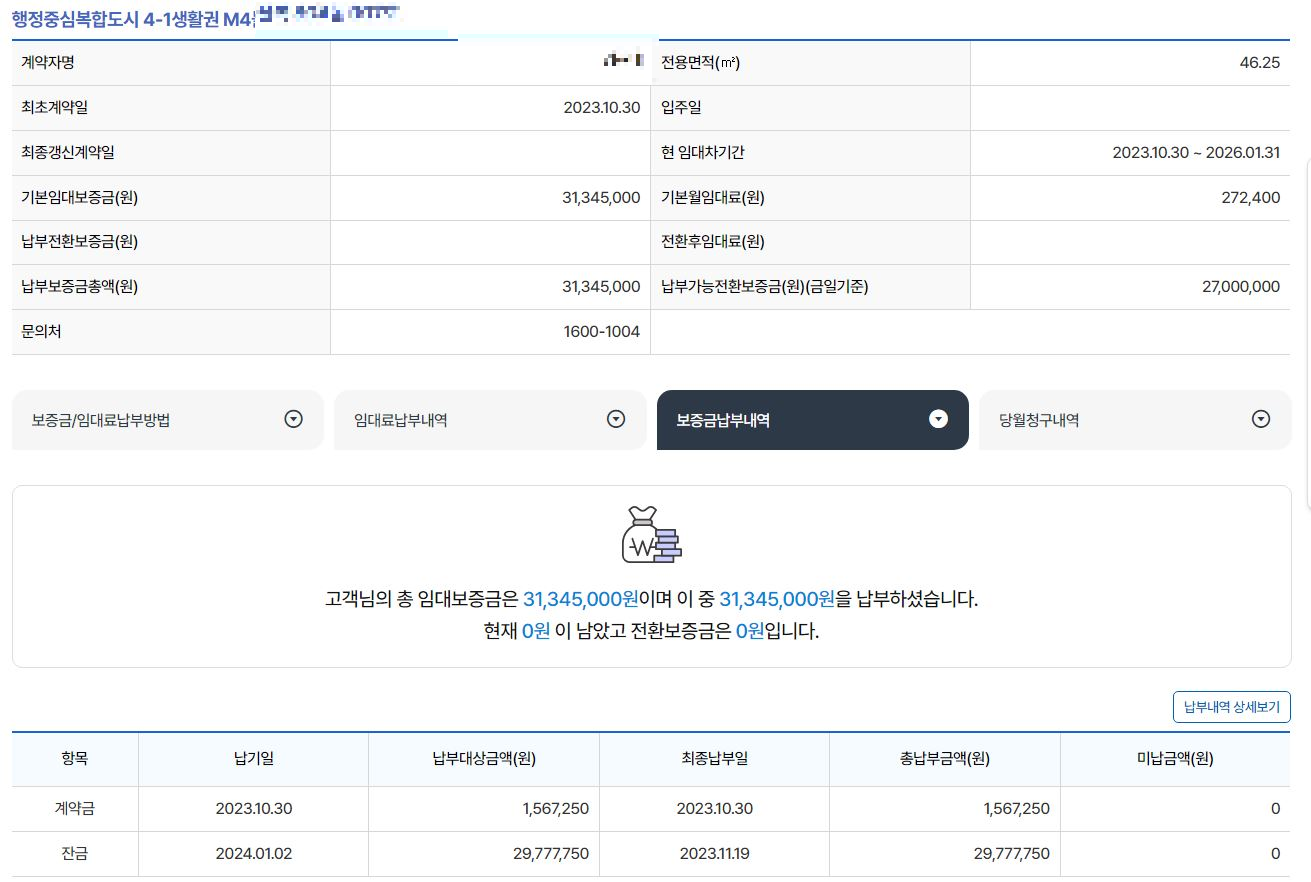Click the 계약자명 label
Image resolution: width=1311 pixels, height=882 pixels.
pyautogui.click(x=48, y=63)
